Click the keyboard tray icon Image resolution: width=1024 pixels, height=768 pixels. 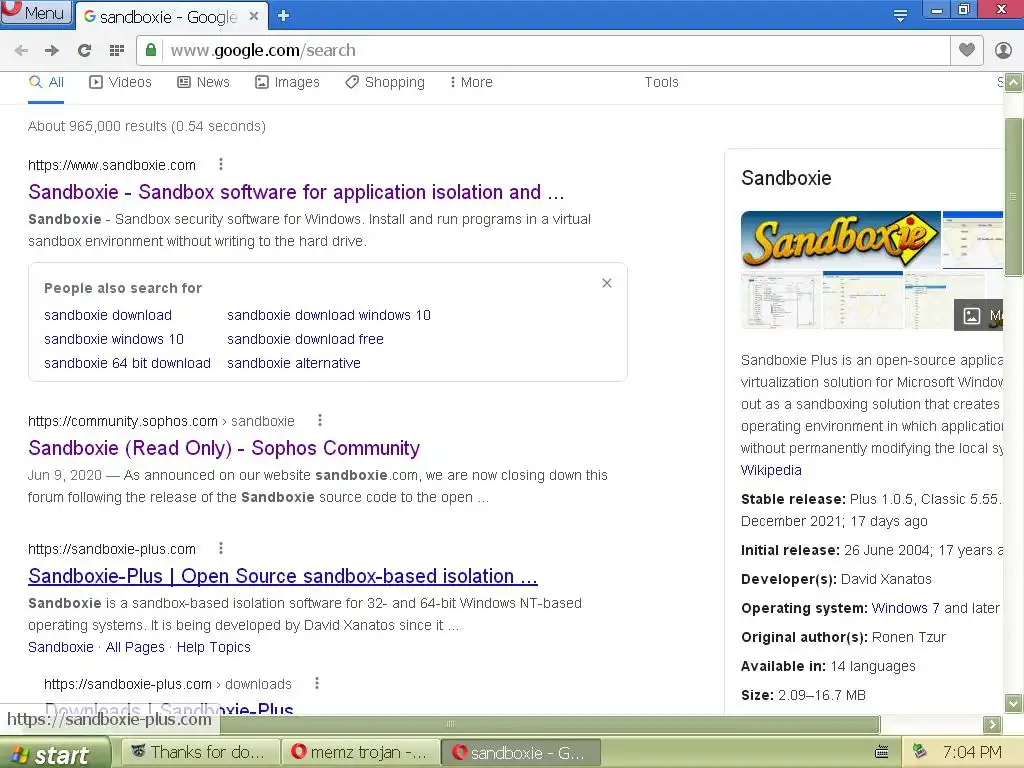881,752
